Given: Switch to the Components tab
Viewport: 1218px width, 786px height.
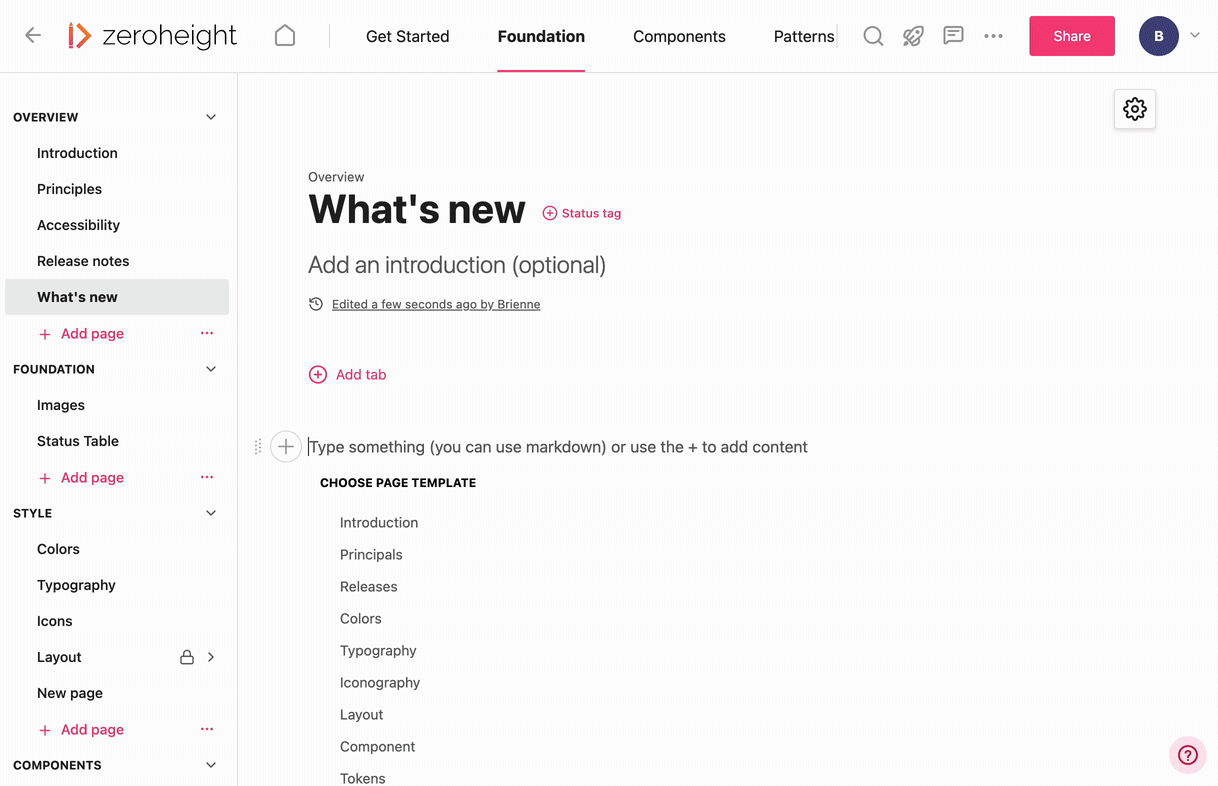Looking at the screenshot, I should (x=679, y=36).
